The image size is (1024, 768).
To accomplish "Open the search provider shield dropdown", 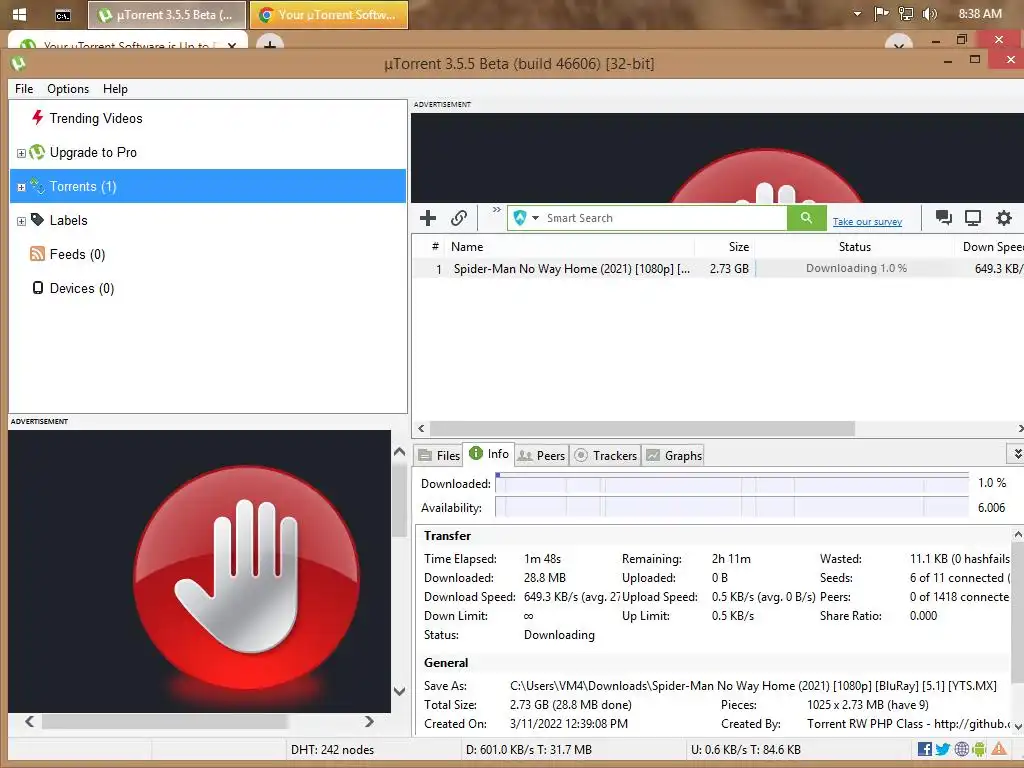I will pyautogui.click(x=526, y=218).
